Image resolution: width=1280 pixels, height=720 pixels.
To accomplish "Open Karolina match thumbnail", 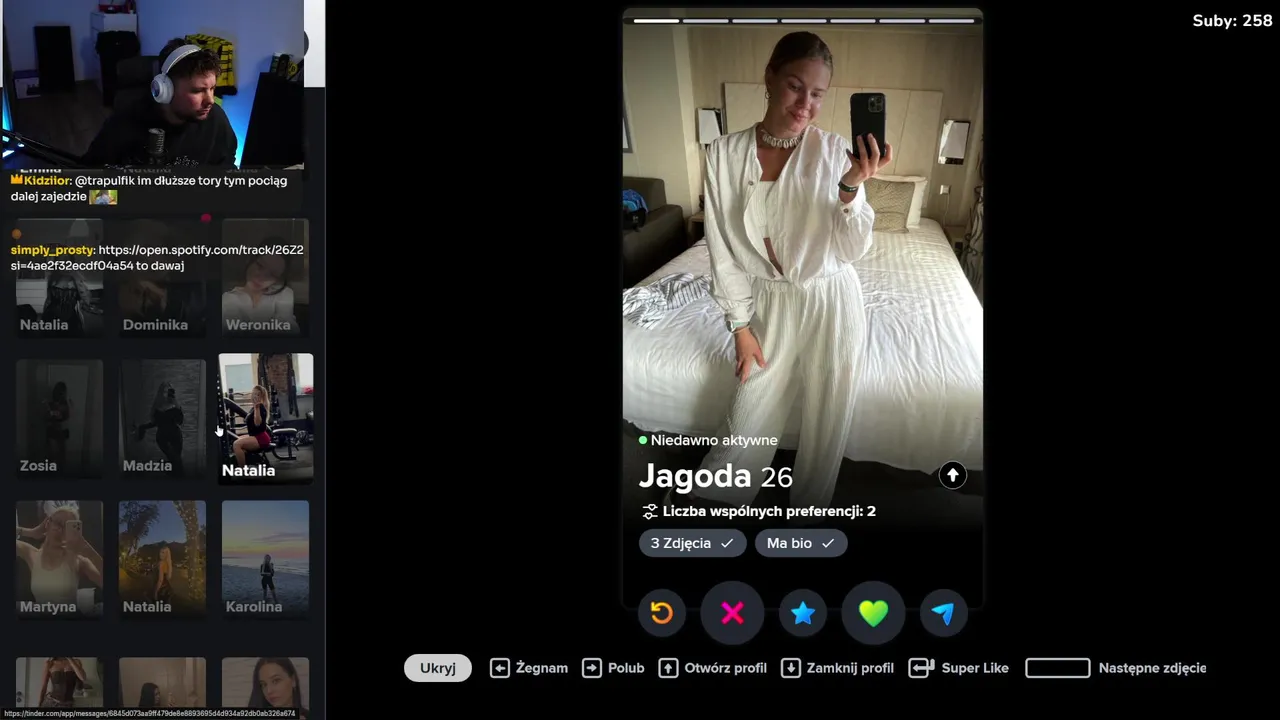I will [x=265, y=559].
